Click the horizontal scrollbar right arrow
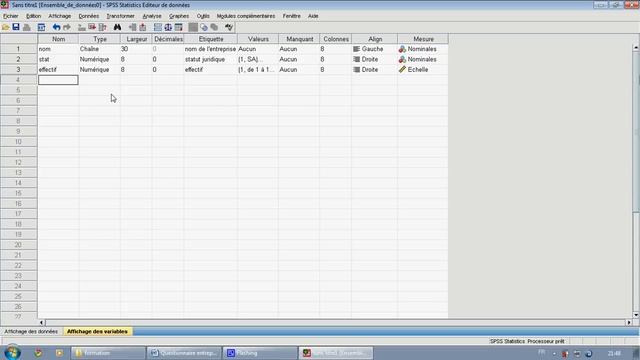The height and width of the screenshot is (360, 640). 629,322
